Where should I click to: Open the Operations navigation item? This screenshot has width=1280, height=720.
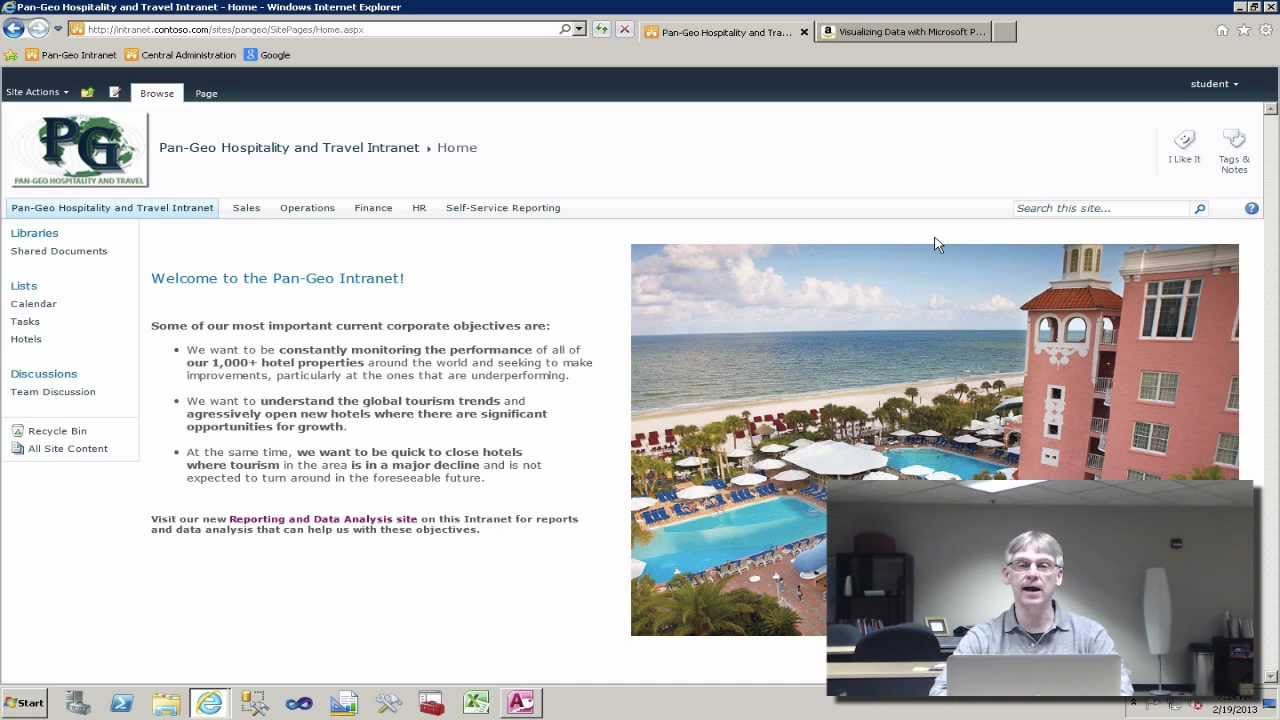[x=307, y=208]
